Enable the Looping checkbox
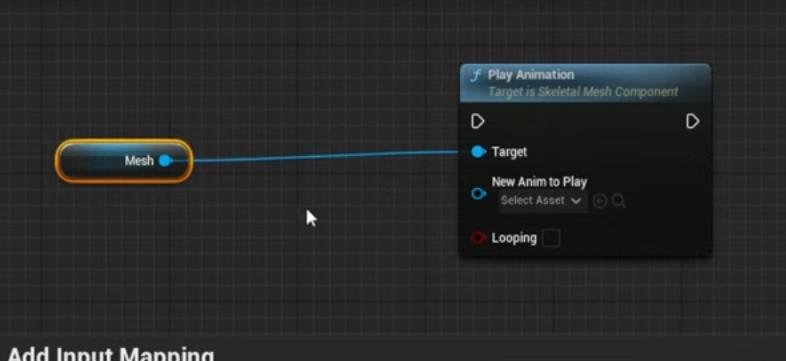The height and width of the screenshot is (361, 786). [551, 238]
